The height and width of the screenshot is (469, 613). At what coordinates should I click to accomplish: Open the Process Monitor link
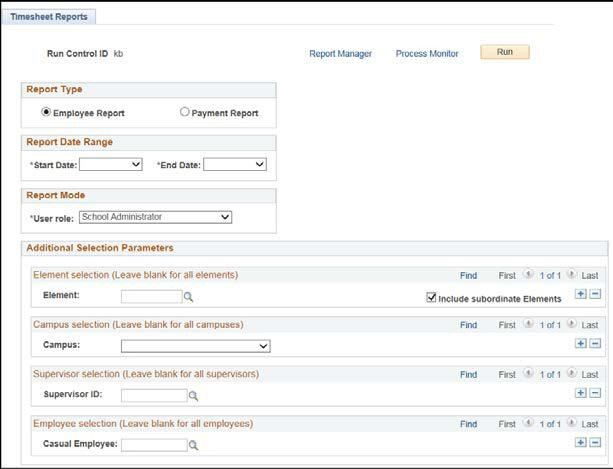(427, 54)
